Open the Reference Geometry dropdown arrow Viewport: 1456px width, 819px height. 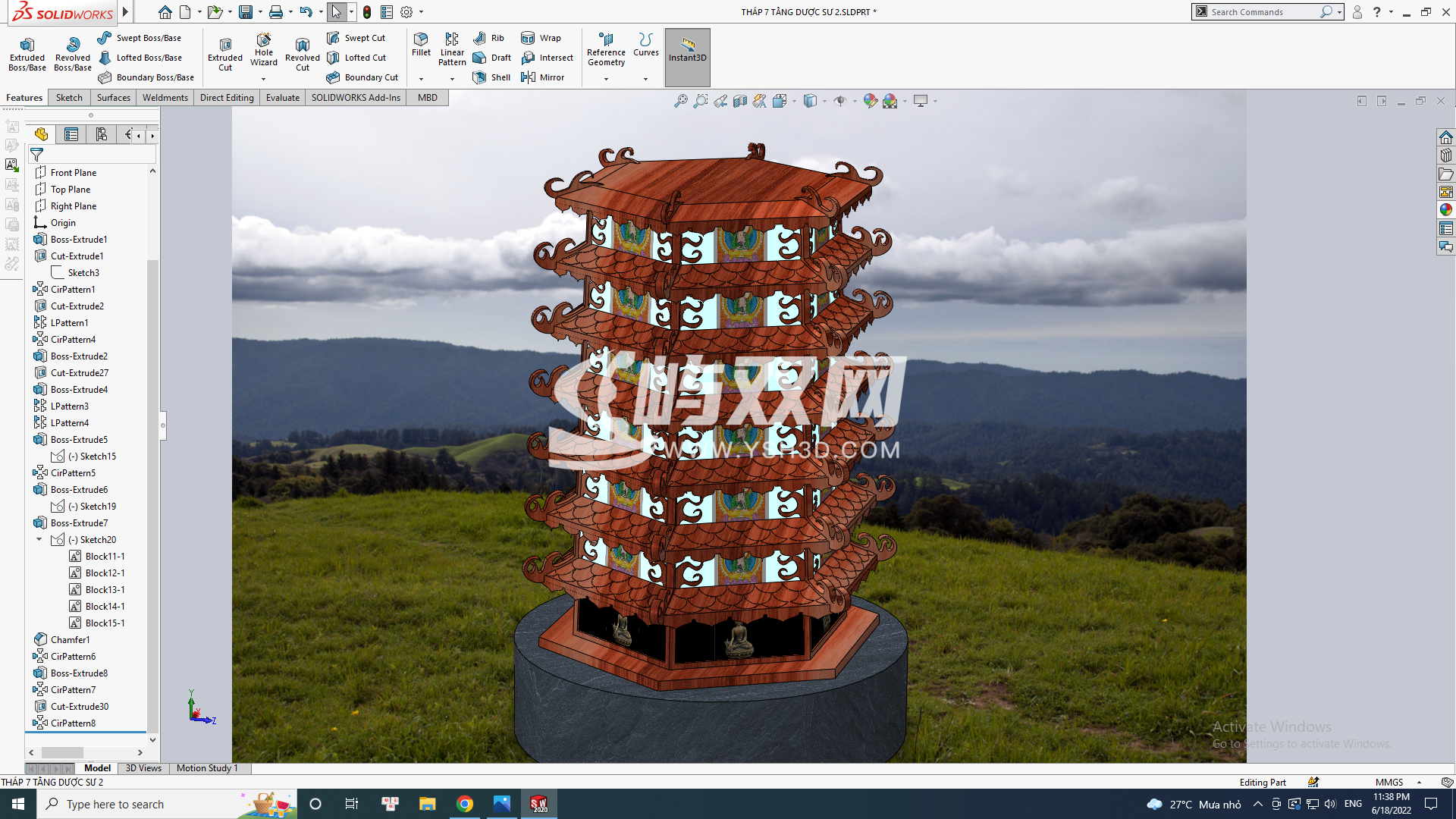606,79
